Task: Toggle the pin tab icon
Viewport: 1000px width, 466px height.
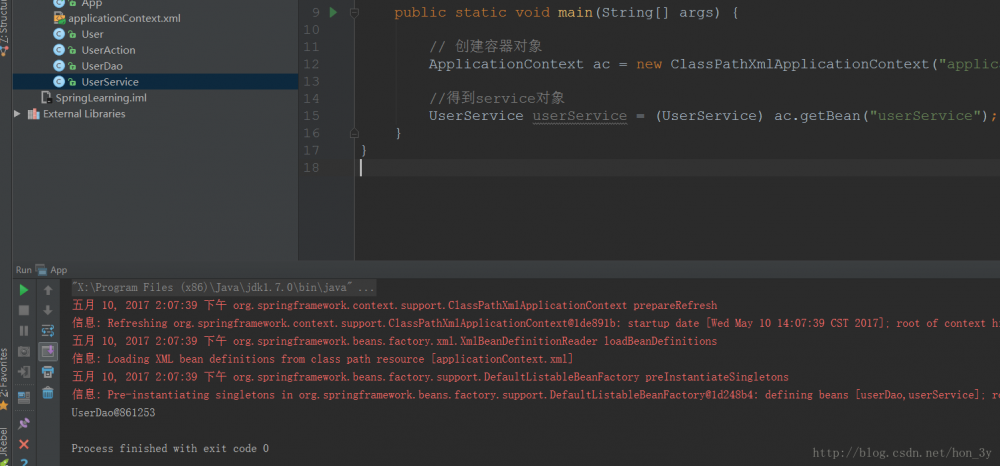Action: 24,423
